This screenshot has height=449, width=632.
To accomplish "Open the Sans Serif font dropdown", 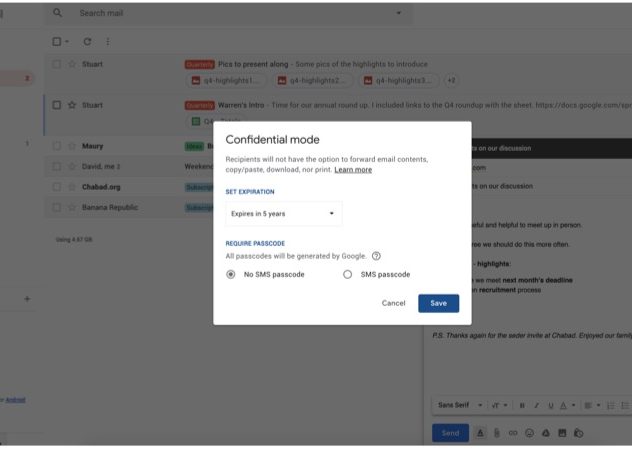I will 460,405.
